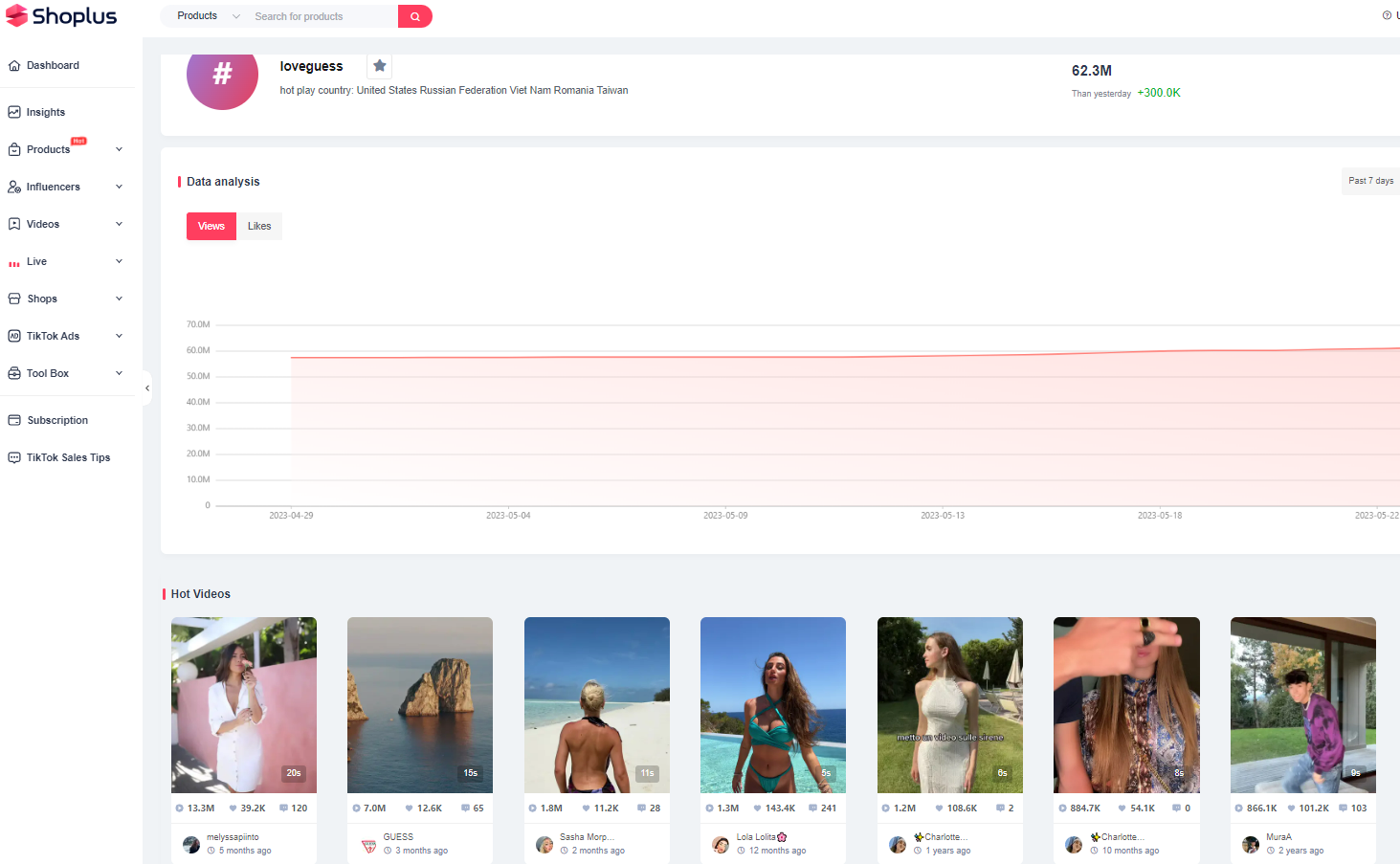Screen dimensions: 1400x864
Task: Click the Hot Videos section heading
Action: (201, 594)
